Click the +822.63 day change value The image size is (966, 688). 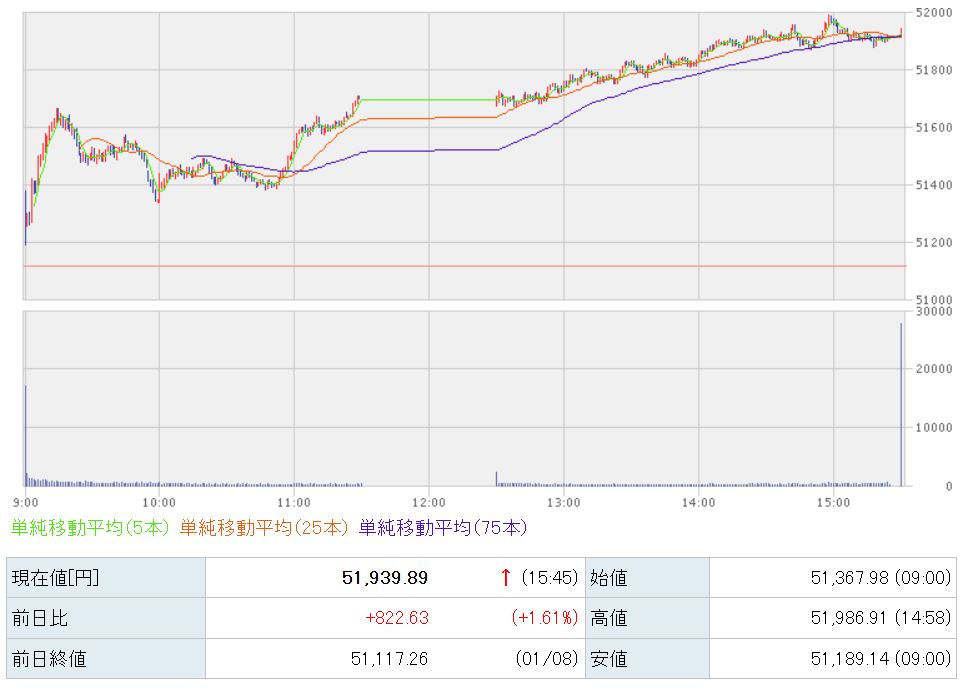coord(397,618)
